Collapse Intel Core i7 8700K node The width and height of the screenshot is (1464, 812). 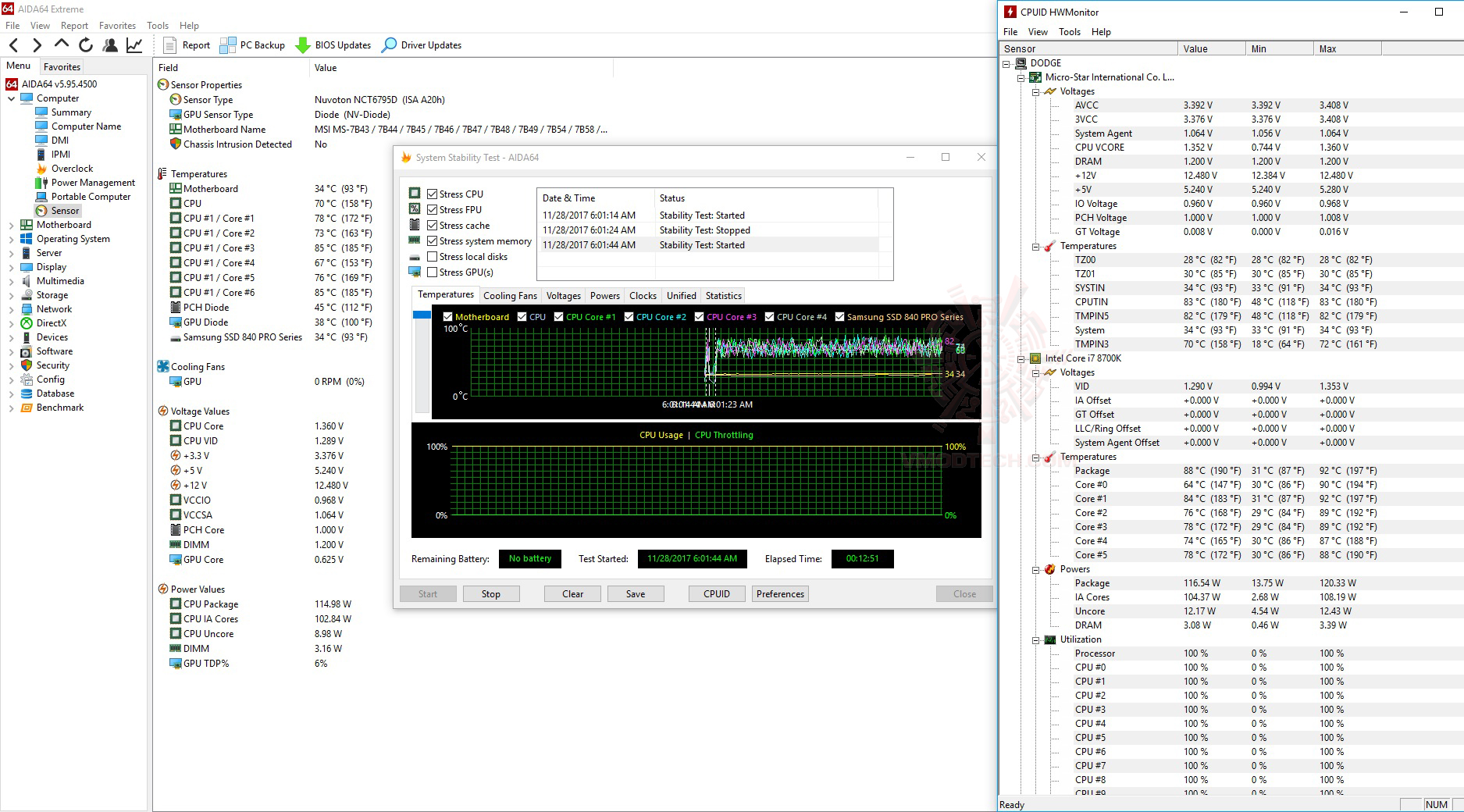click(1021, 359)
